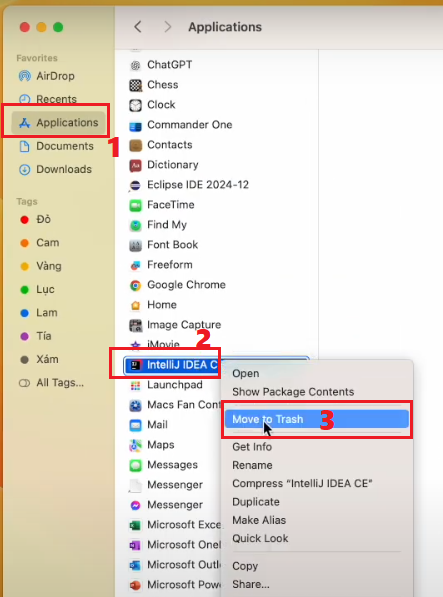This screenshot has height=597, width=443.
Task: Select the Macs Fan Control icon
Action: pyautogui.click(x=135, y=405)
